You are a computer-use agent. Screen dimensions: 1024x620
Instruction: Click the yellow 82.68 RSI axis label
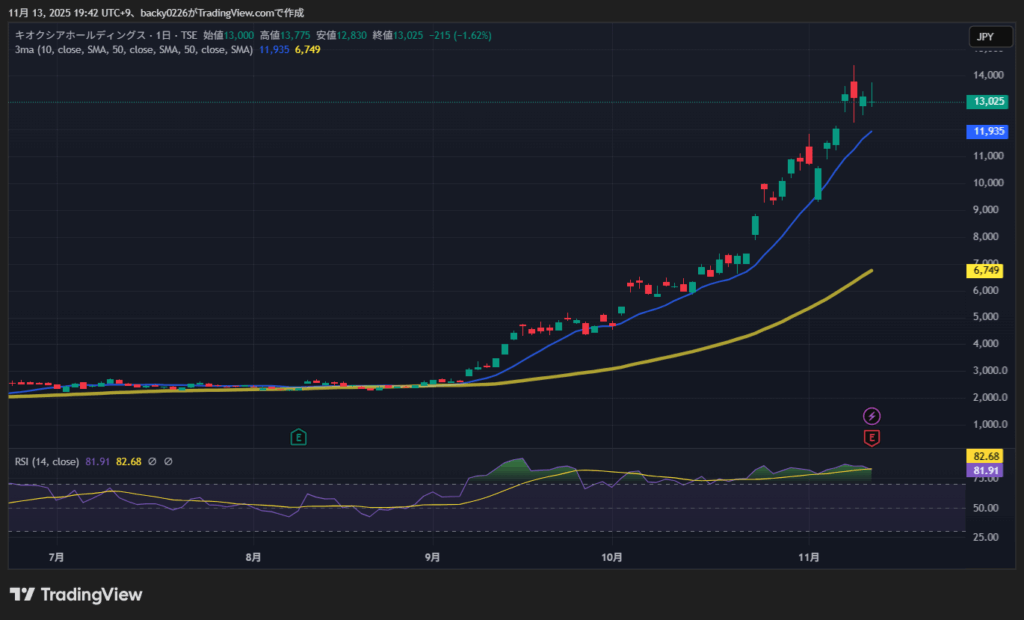tap(988, 456)
